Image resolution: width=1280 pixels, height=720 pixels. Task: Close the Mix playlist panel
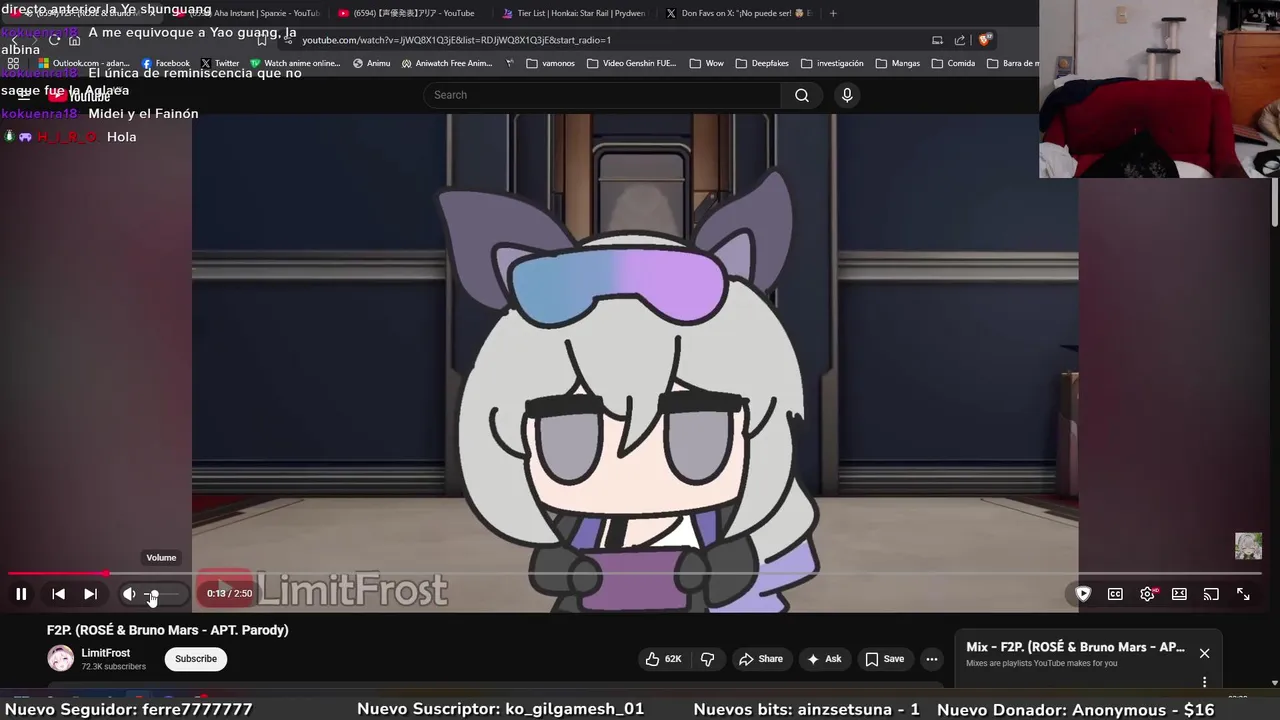[x=1204, y=653]
